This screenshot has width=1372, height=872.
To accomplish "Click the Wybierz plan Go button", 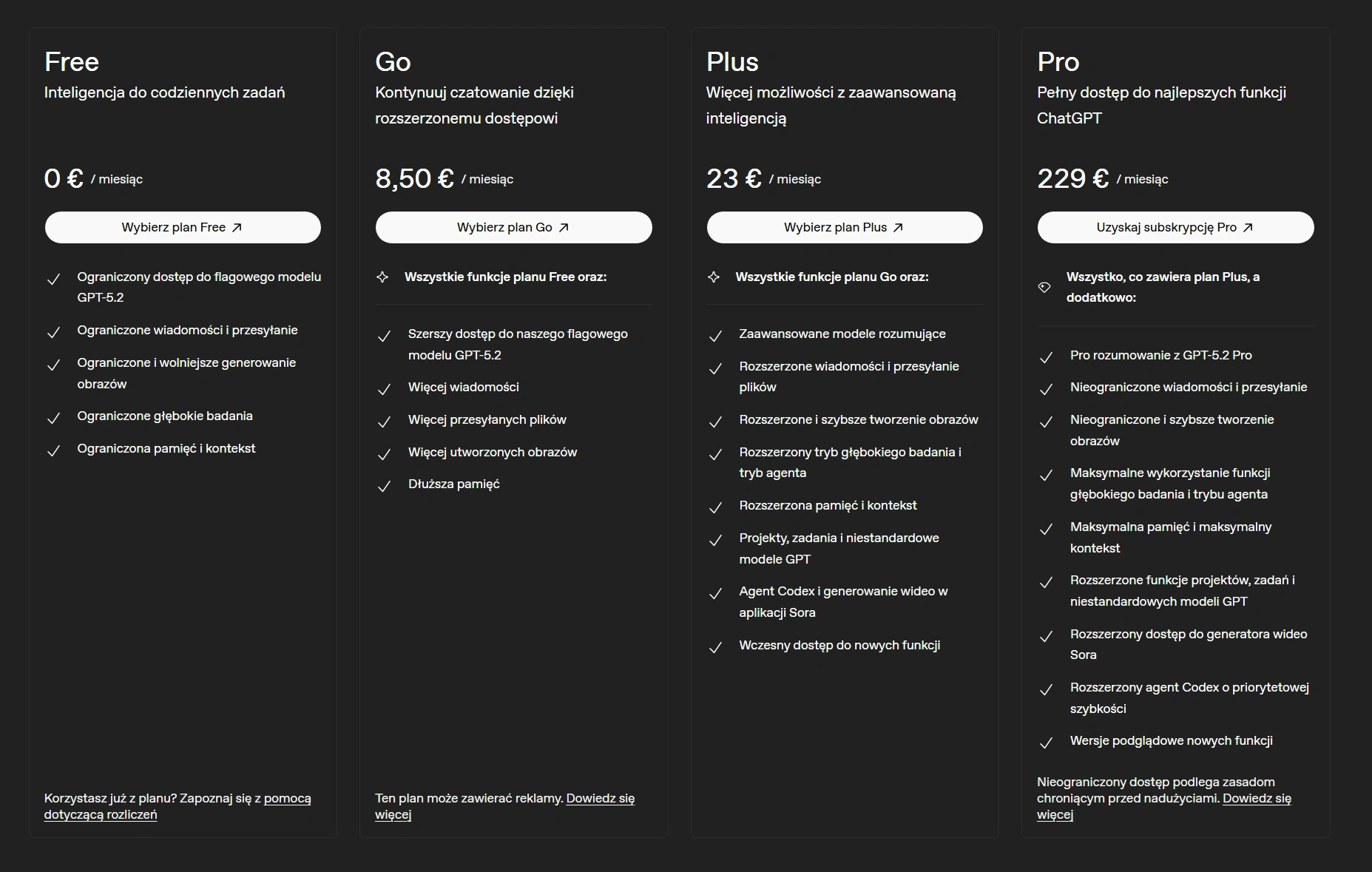I will (x=513, y=228).
